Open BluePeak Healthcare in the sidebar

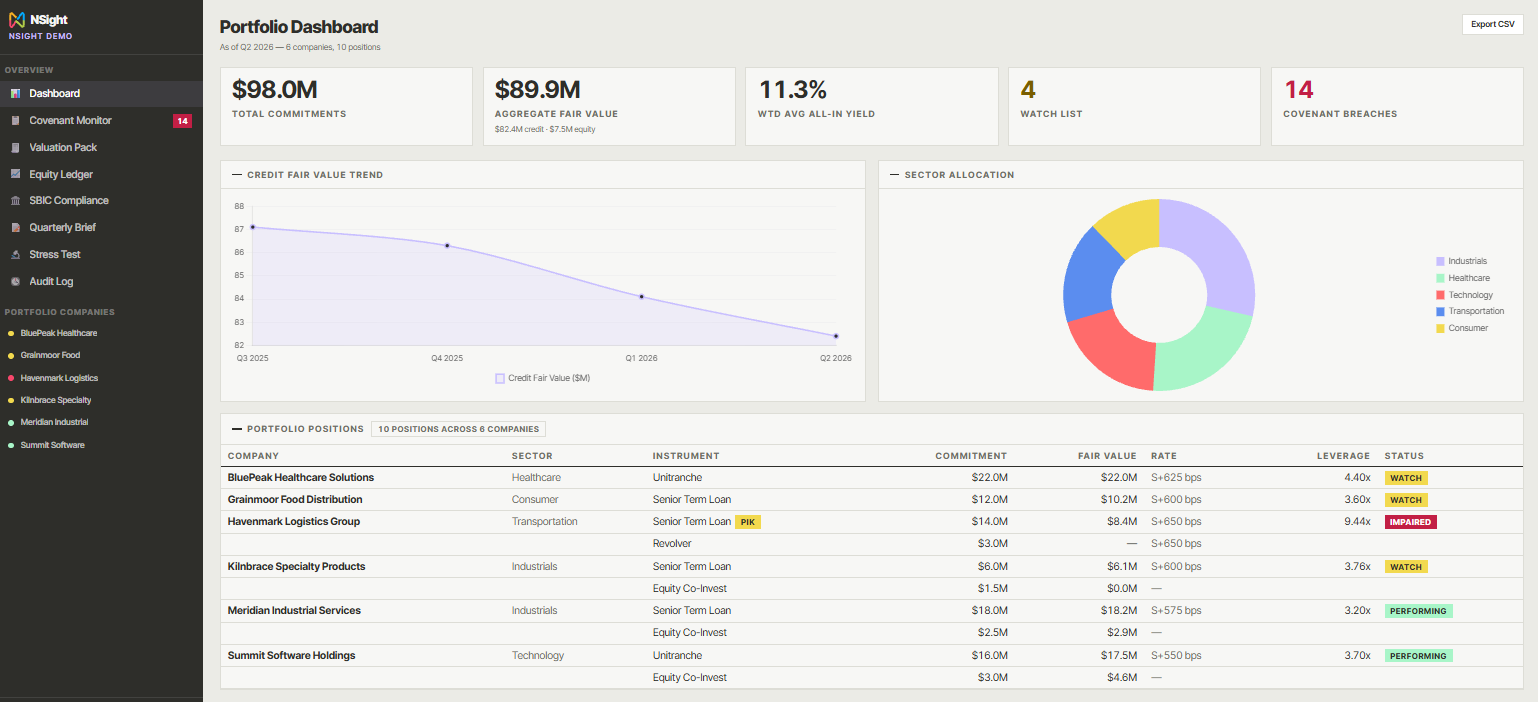pyautogui.click(x=58, y=333)
